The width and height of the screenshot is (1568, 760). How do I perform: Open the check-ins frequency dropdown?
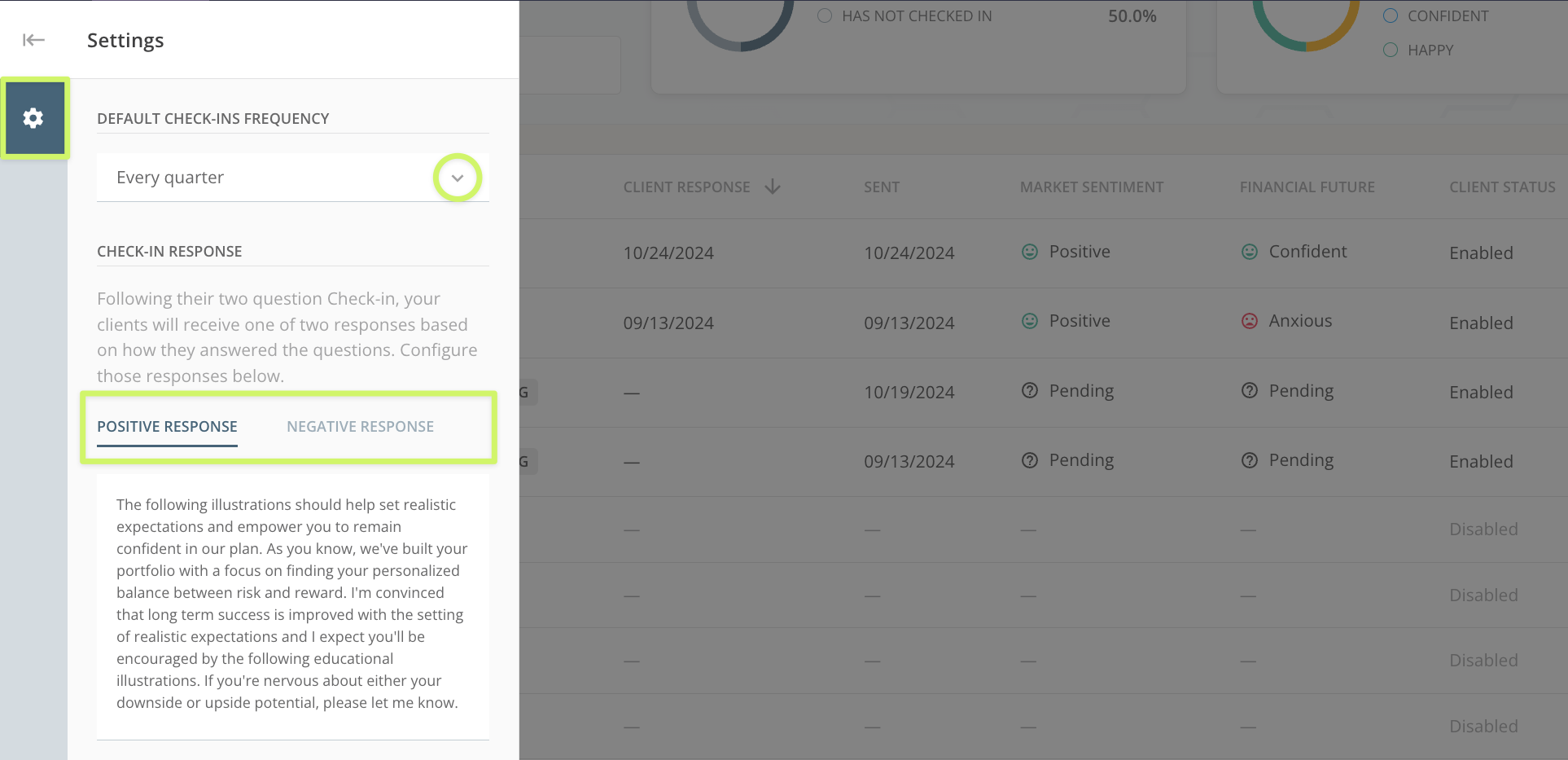coord(458,177)
